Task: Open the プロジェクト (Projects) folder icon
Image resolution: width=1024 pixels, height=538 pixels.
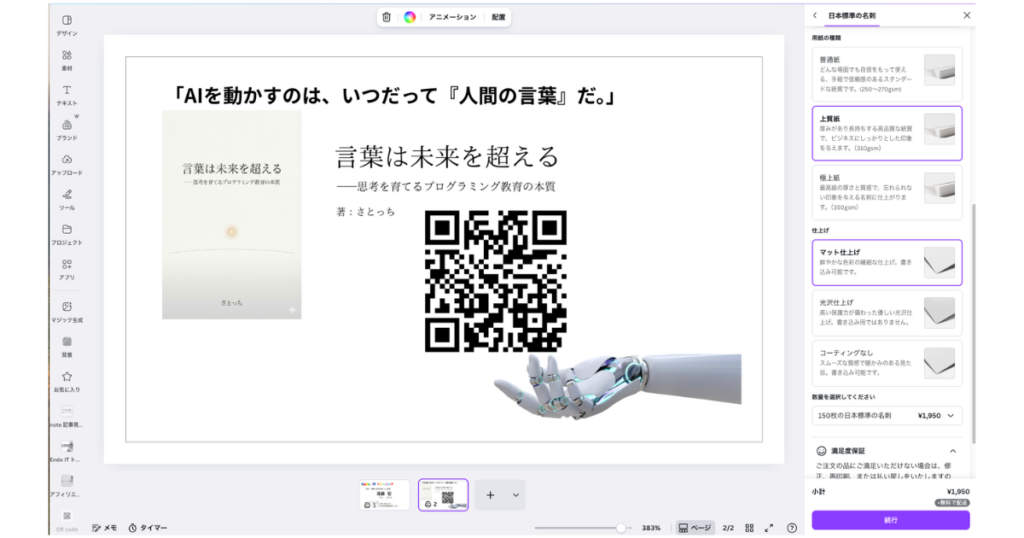Action: [x=66, y=233]
